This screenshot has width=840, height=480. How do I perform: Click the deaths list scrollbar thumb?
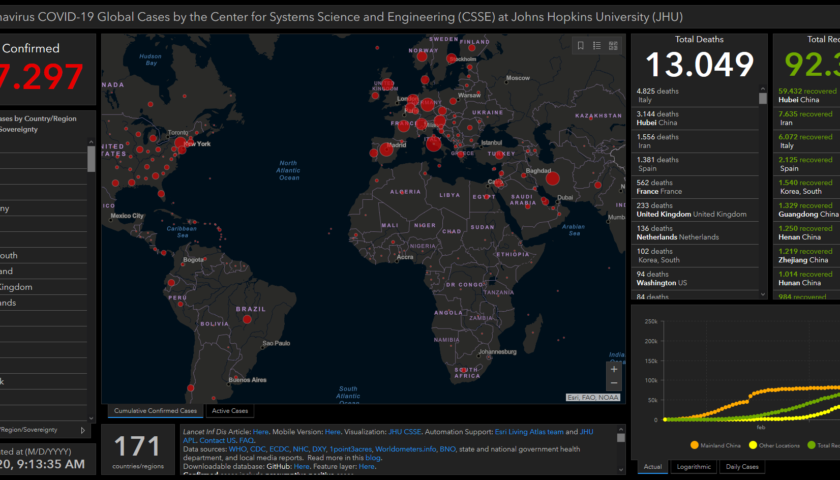763,99
